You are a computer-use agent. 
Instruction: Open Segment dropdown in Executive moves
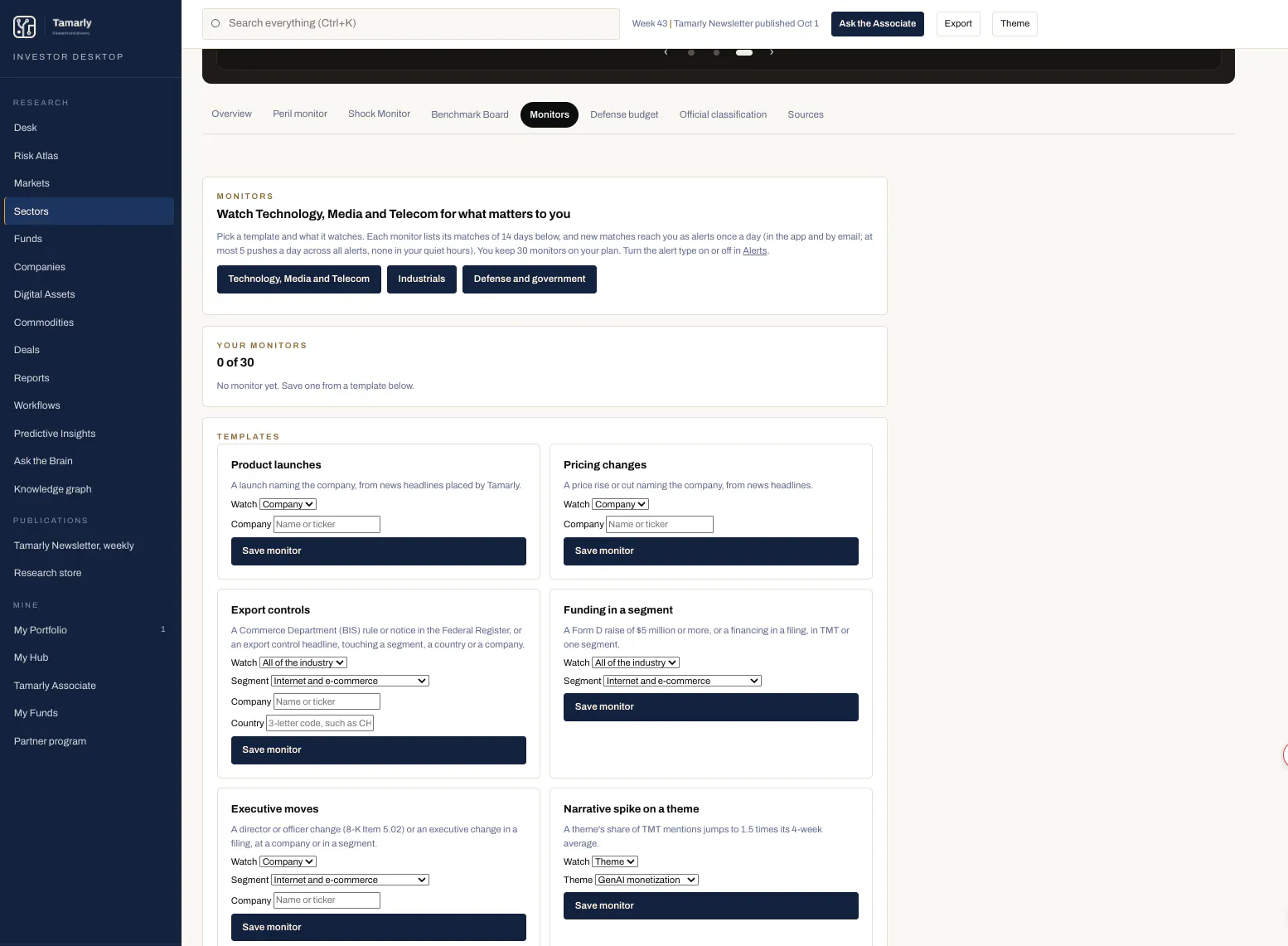pos(350,880)
